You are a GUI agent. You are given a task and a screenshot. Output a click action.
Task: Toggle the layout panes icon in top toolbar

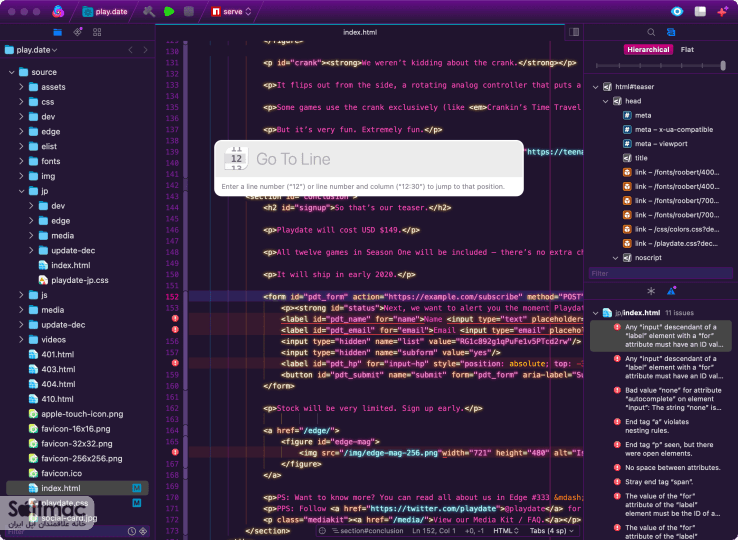tap(700, 11)
